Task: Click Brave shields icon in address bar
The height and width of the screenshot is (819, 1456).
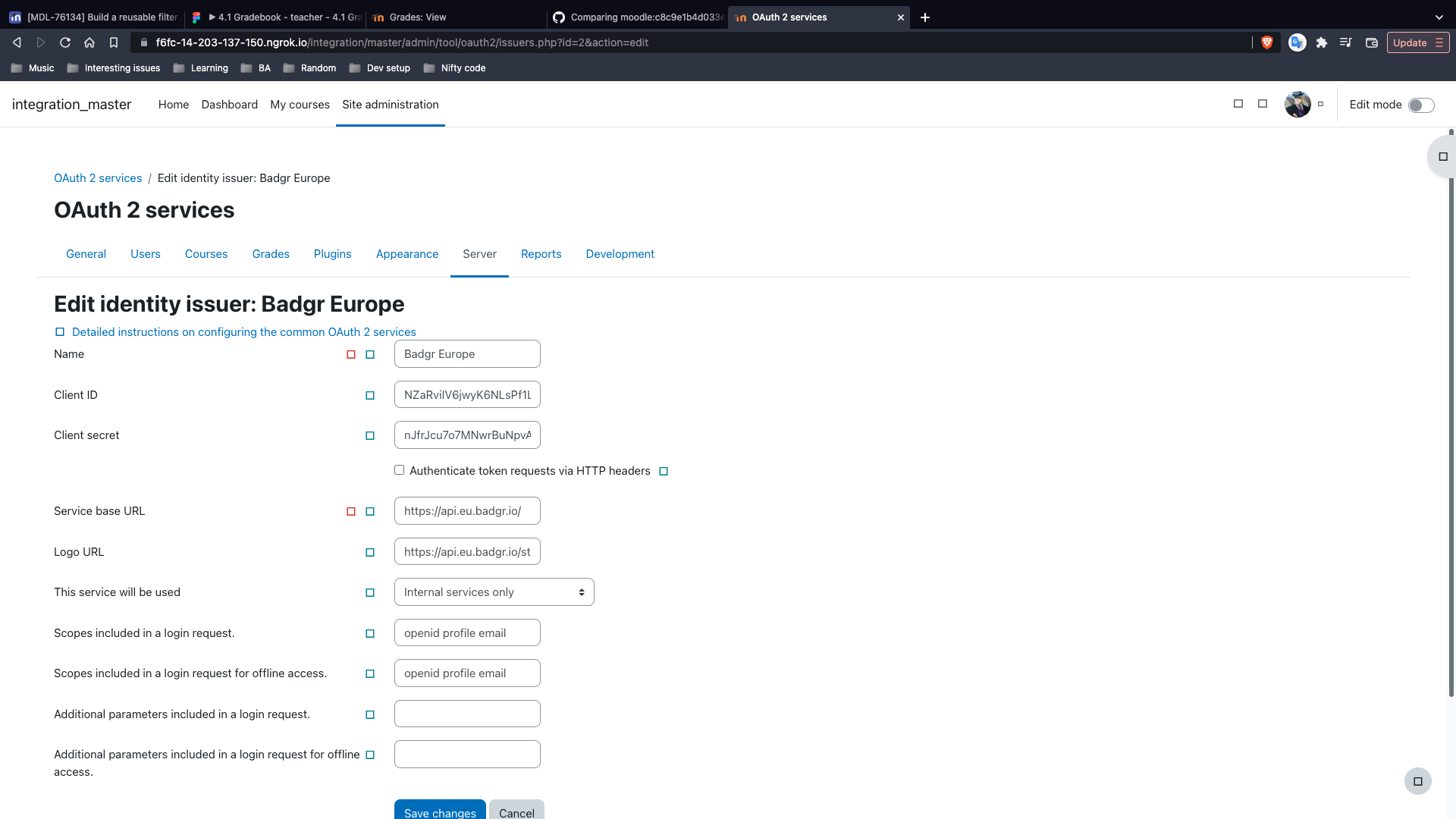Action: (1266, 42)
